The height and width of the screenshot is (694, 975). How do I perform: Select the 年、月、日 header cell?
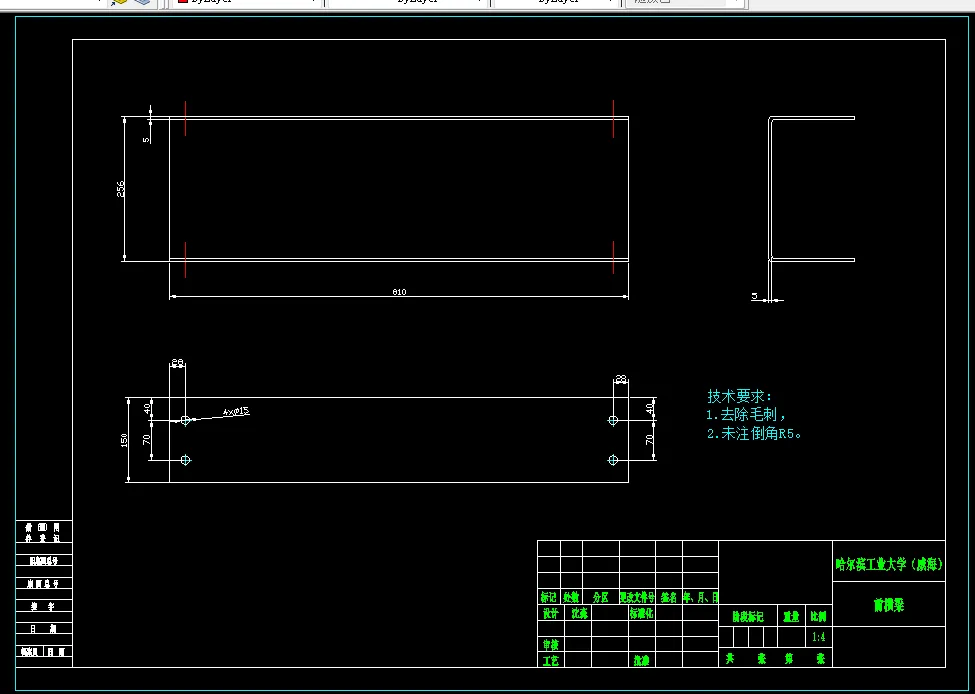point(701,597)
